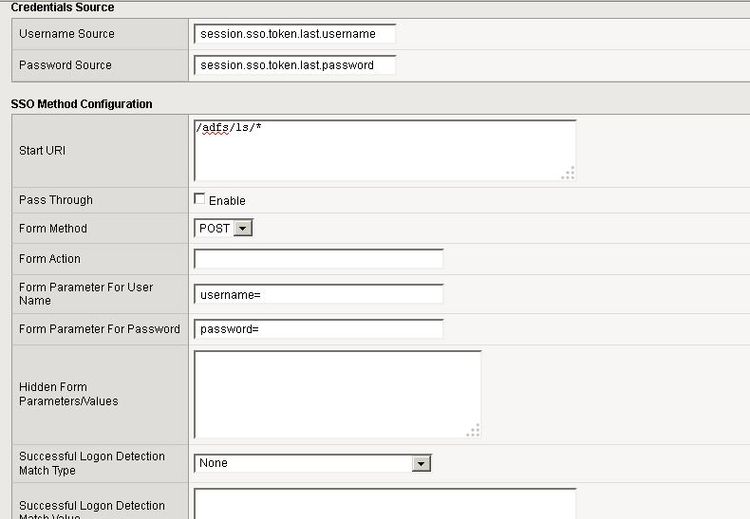Image resolution: width=750 pixels, height=519 pixels.
Task: Click the Hidden Form Parameters/Values row label
Action: coord(68,394)
